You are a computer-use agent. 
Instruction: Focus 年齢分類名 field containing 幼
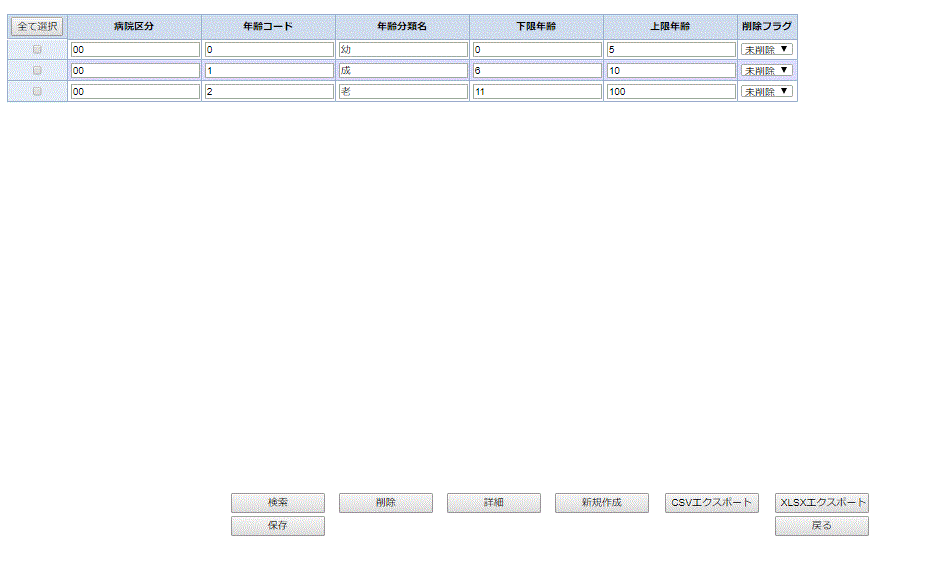[x=403, y=49]
